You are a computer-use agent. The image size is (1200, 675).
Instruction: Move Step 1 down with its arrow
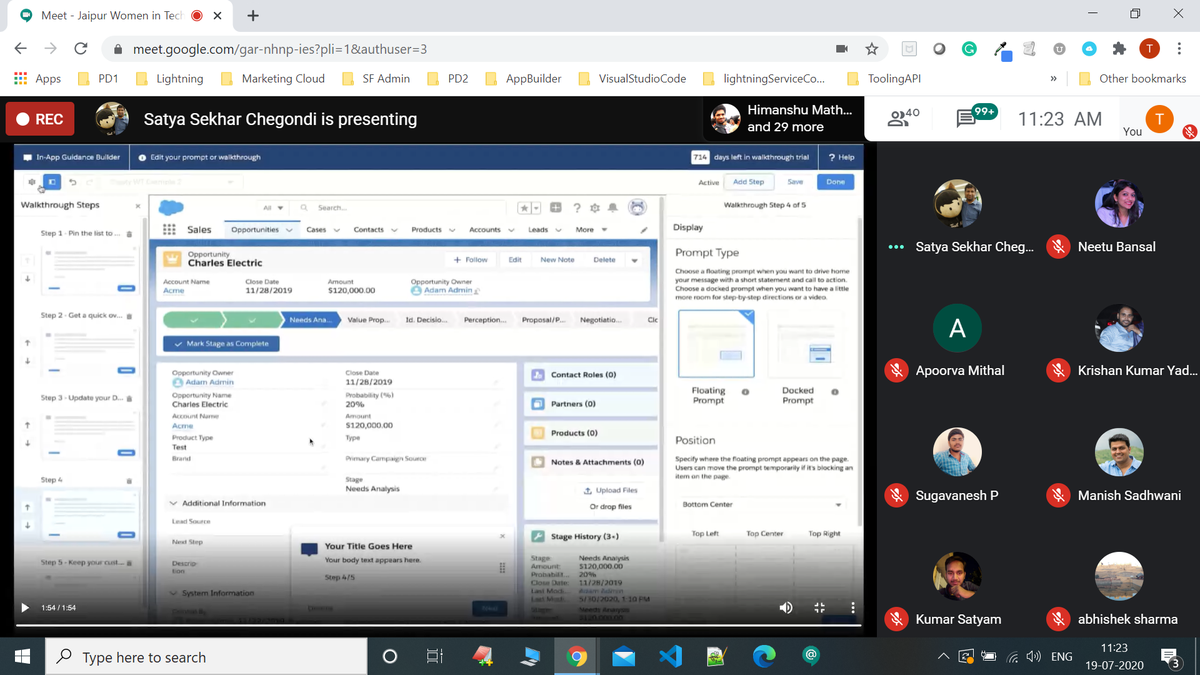point(27,278)
